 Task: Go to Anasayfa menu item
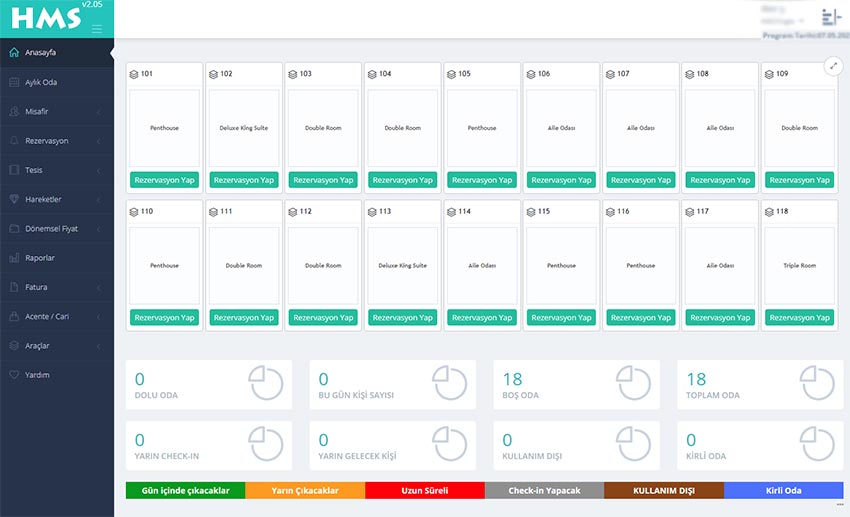[x=57, y=53]
